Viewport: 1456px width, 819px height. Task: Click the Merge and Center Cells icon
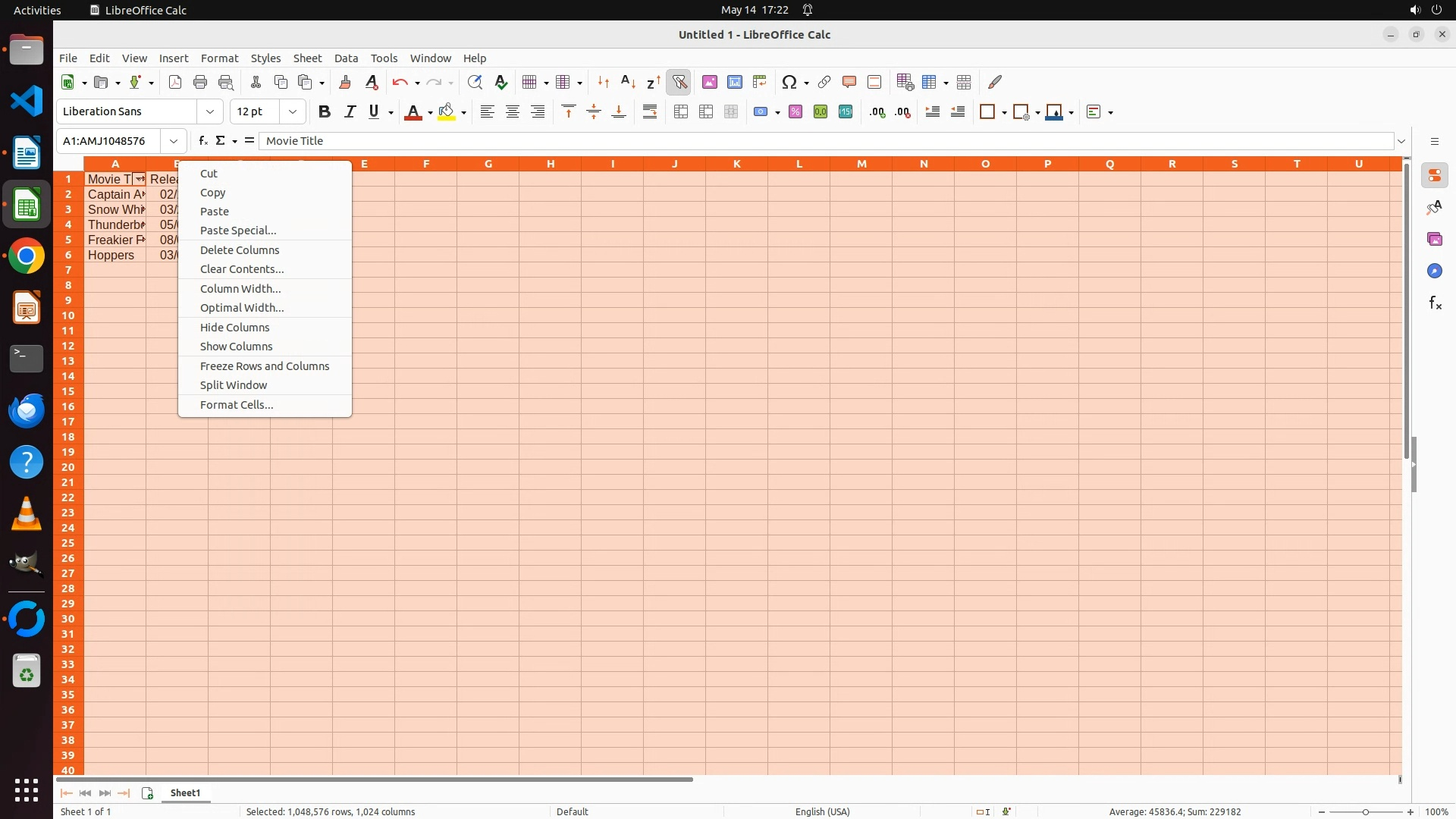pos(681,112)
